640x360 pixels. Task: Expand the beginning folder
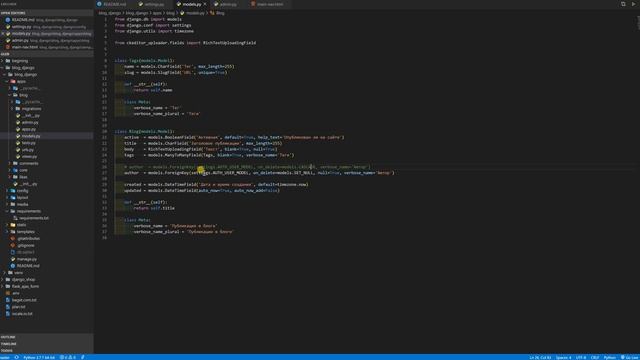[47, 61]
